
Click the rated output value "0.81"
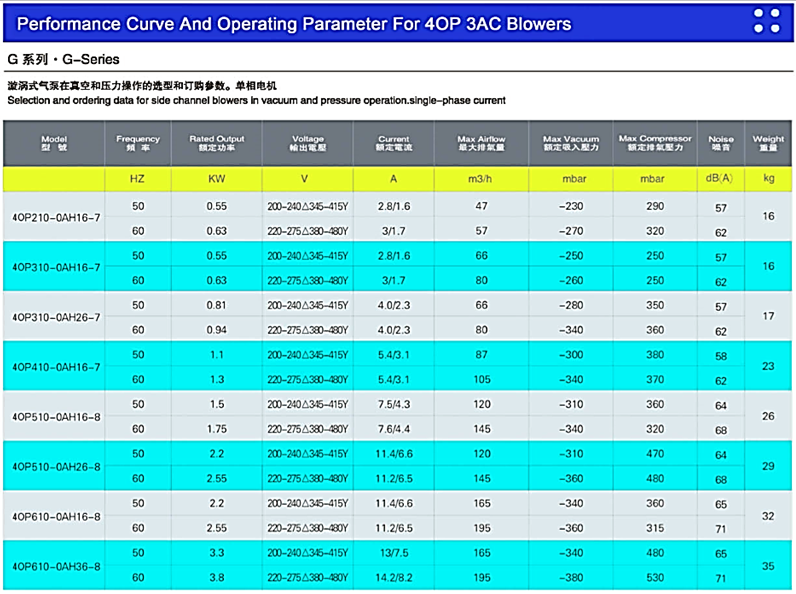pyautogui.click(x=216, y=305)
